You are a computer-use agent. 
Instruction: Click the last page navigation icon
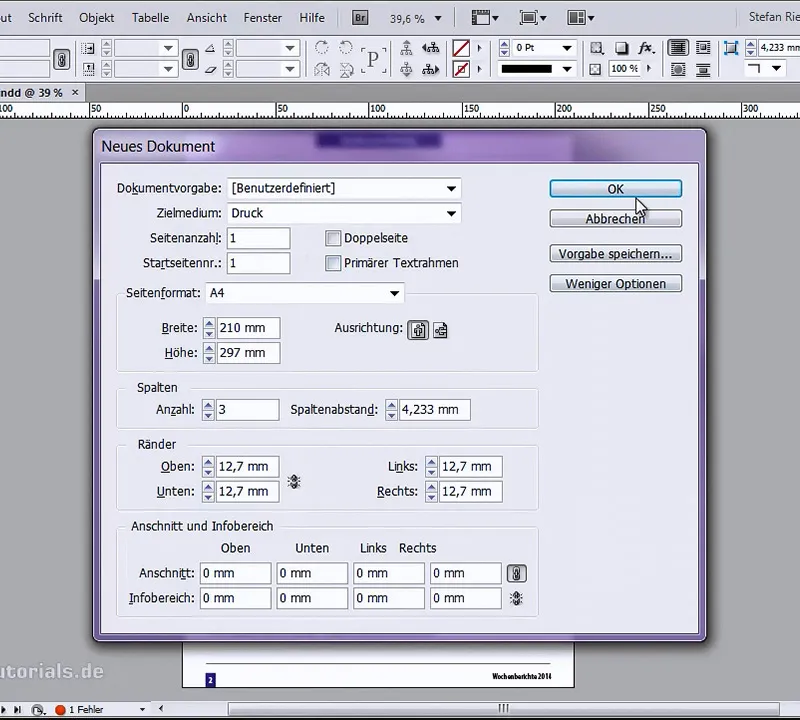pos(17,709)
